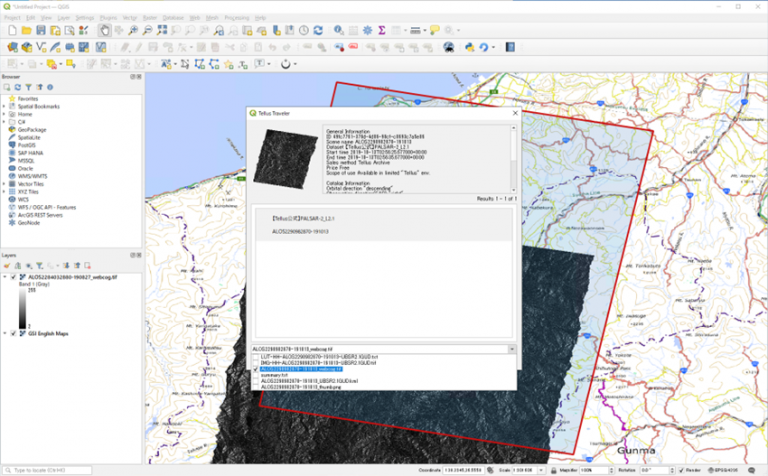The width and height of the screenshot is (768, 476).
Task: Select the ALOS2290982870-191013 search result entry
Action: (x=384, y=225)
